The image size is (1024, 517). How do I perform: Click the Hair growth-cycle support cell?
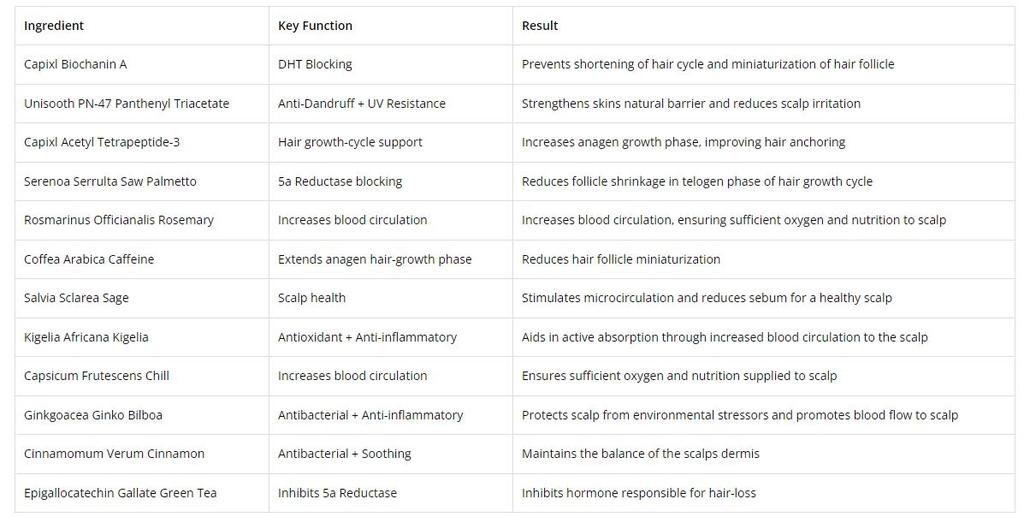(350, 143)
